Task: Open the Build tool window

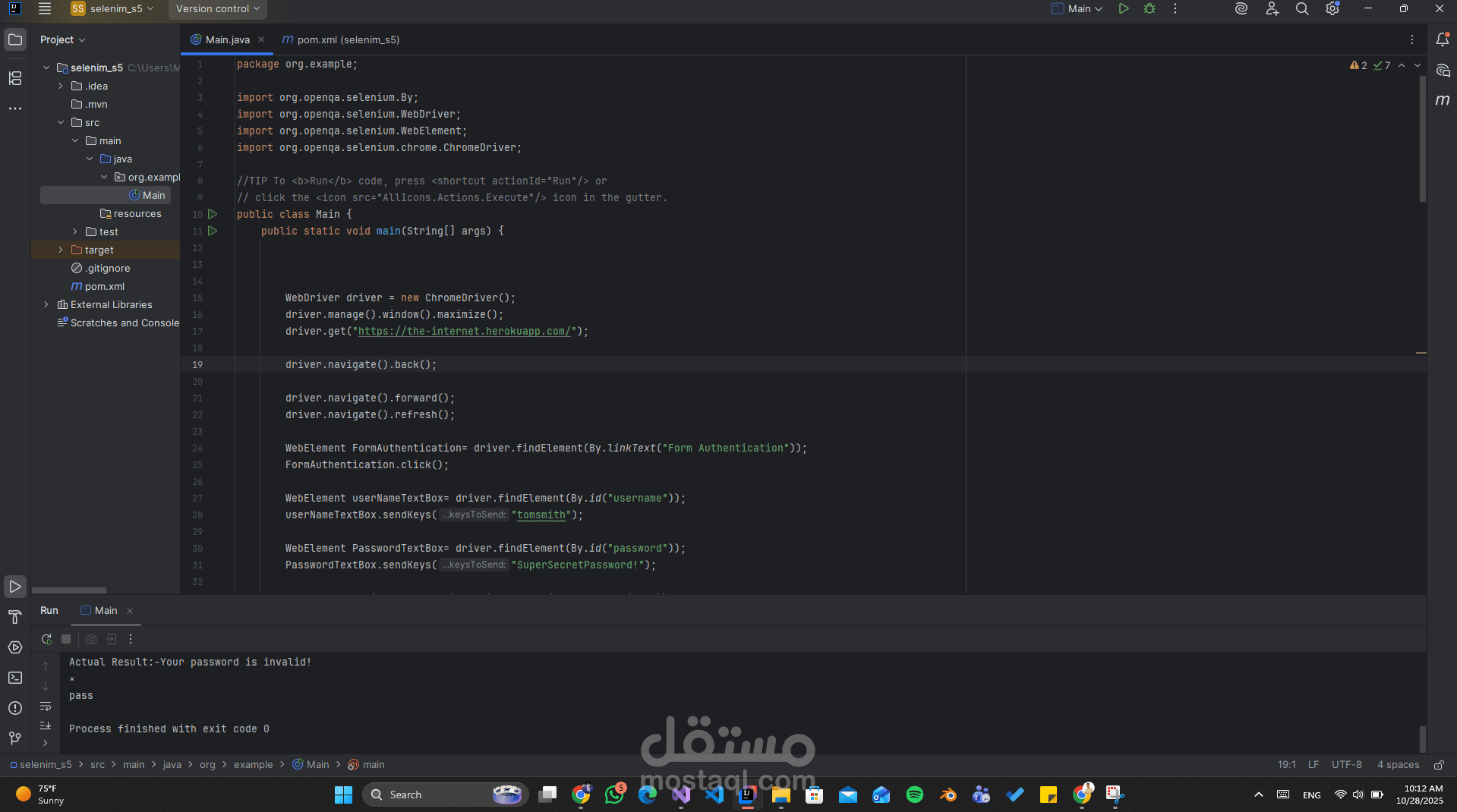Action: click(x=15, y=617)
